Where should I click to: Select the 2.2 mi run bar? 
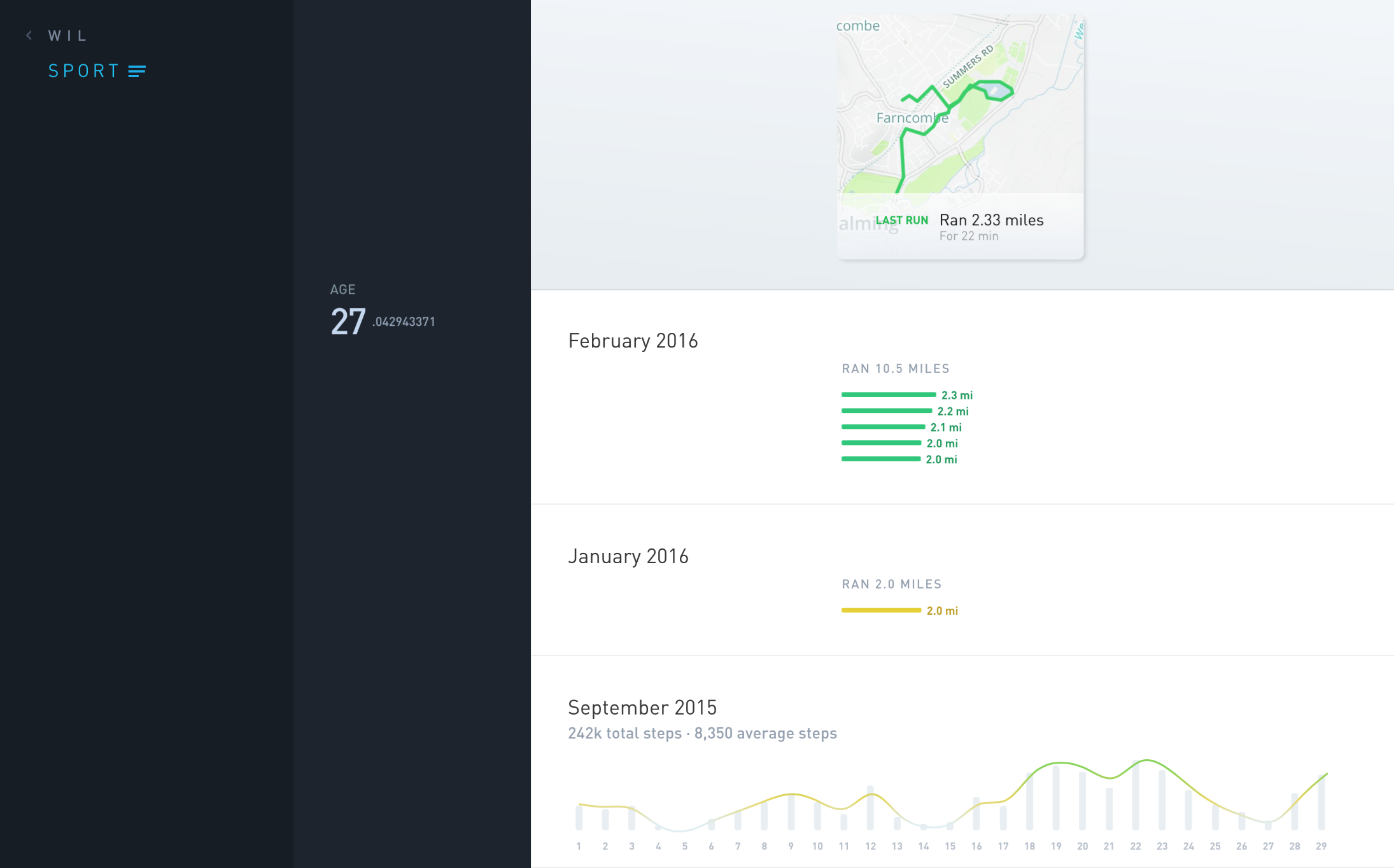click(x=887, y=411)
